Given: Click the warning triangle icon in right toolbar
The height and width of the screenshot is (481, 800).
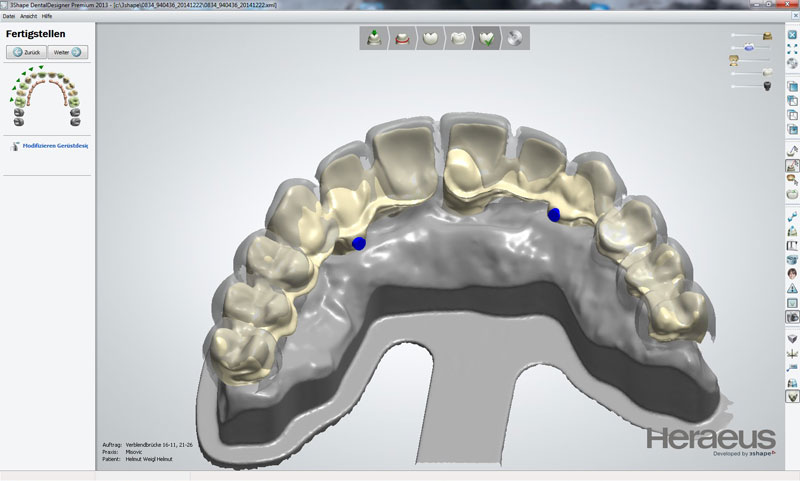Looking at the screenshot, I should 792,288.
